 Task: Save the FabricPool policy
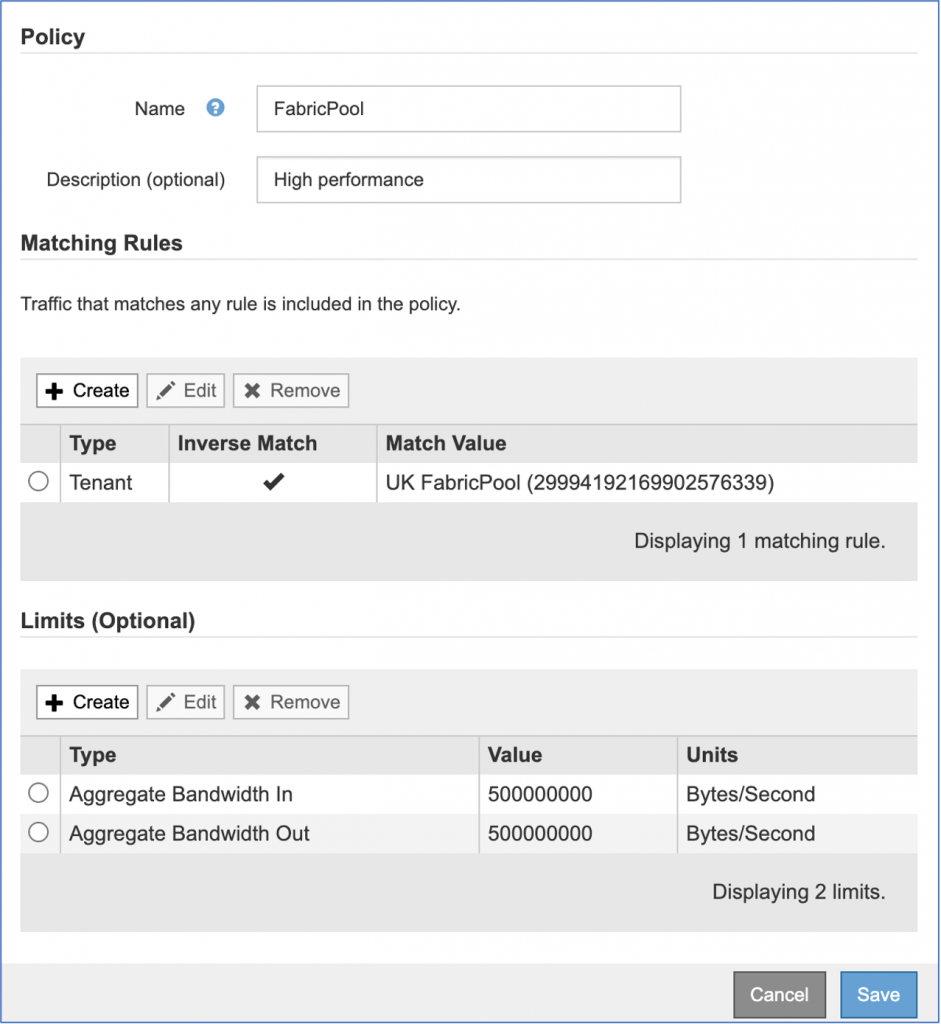click(x=878, y=994)
